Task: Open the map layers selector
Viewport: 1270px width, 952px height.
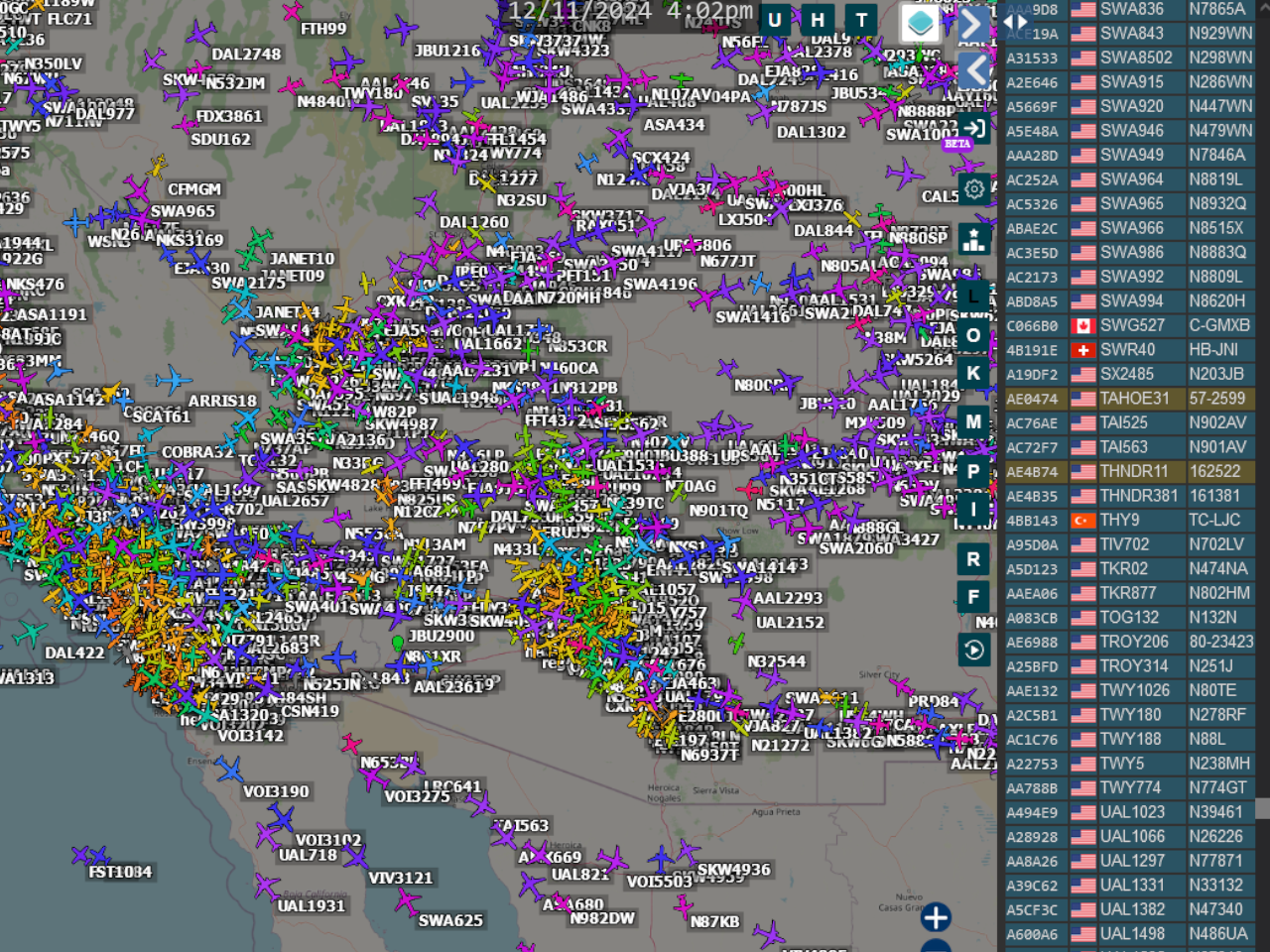Action: 920,23
